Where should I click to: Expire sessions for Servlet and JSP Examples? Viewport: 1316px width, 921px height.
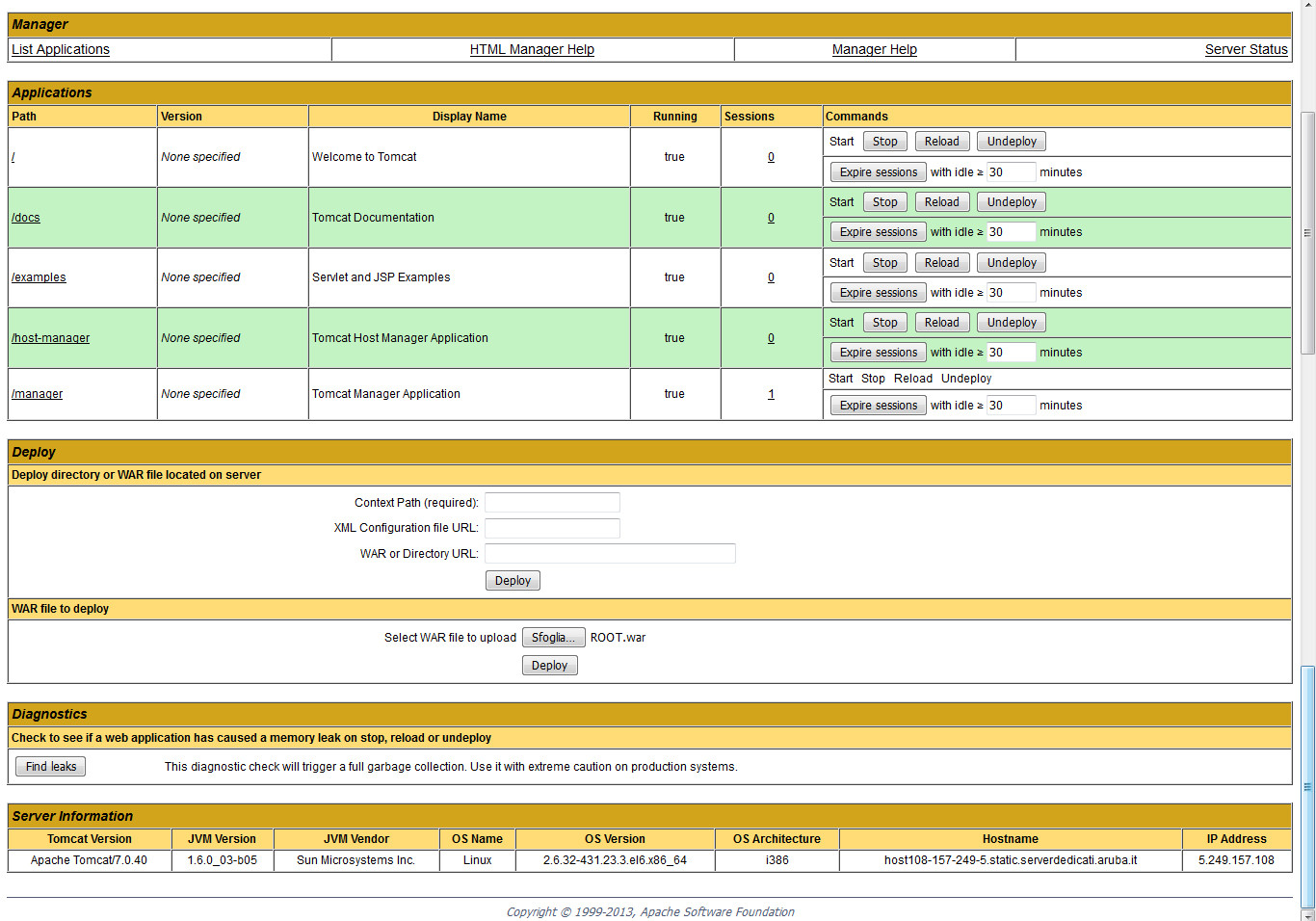click(x=879, y=293)
